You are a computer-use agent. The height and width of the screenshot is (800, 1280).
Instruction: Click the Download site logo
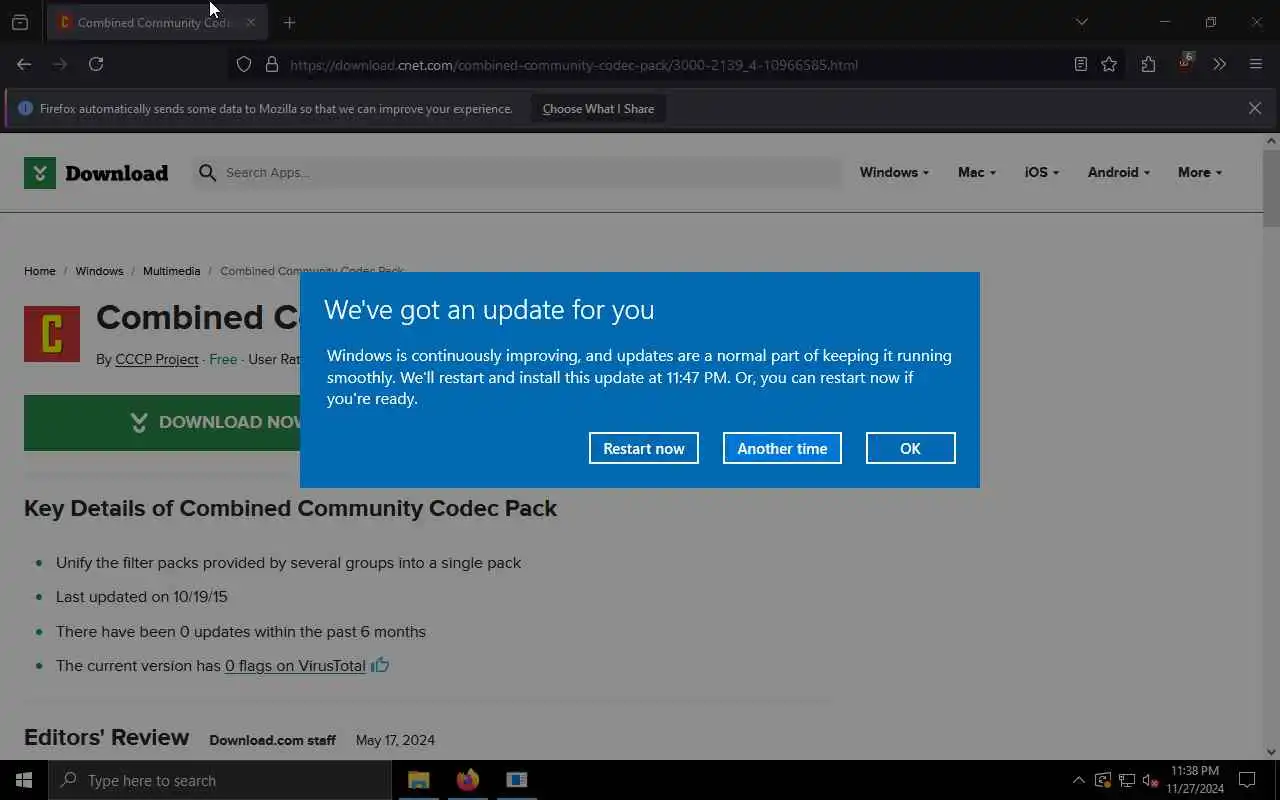coord(97,173)
